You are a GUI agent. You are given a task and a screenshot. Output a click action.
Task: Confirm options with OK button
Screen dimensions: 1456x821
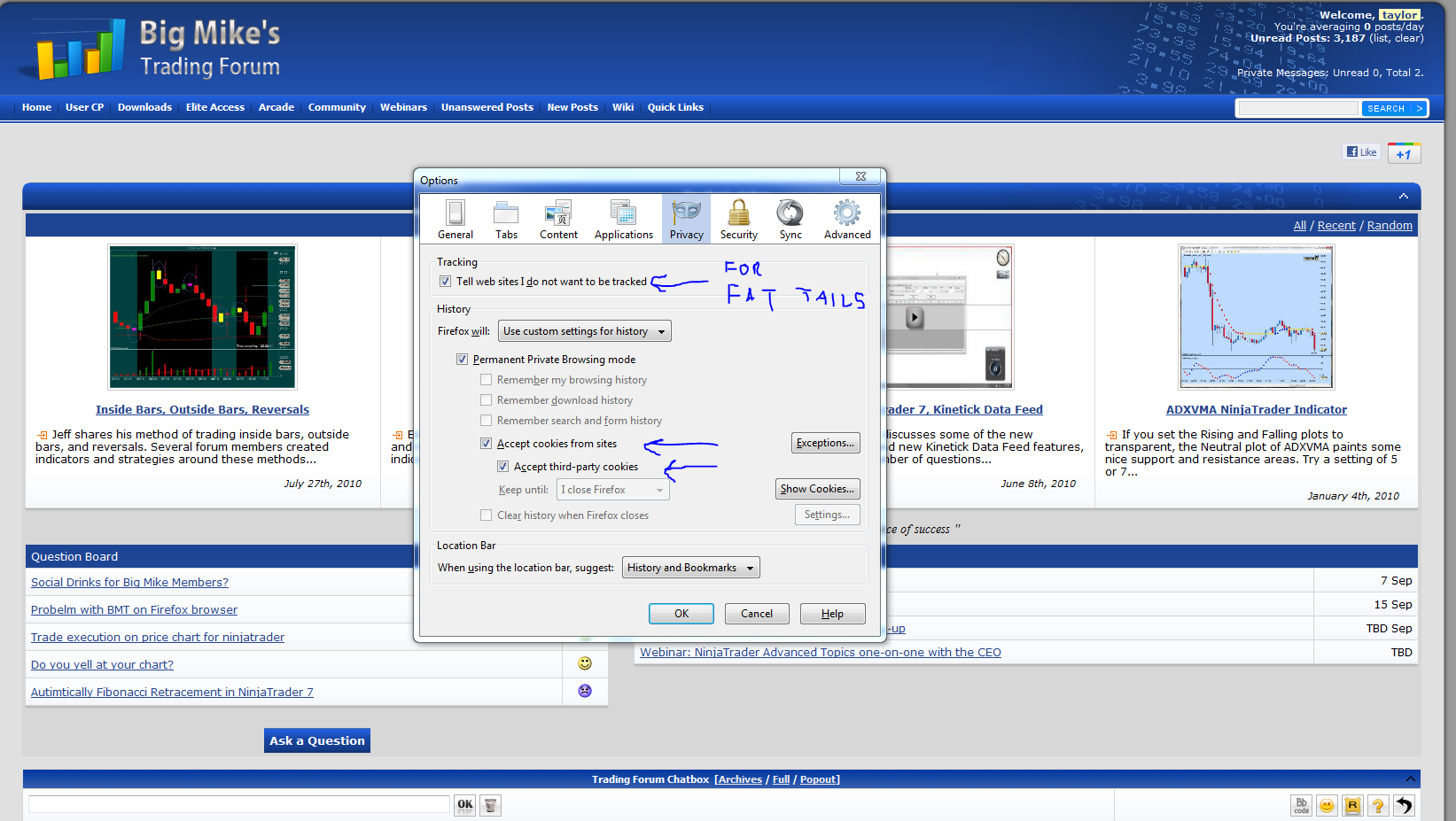681,614
